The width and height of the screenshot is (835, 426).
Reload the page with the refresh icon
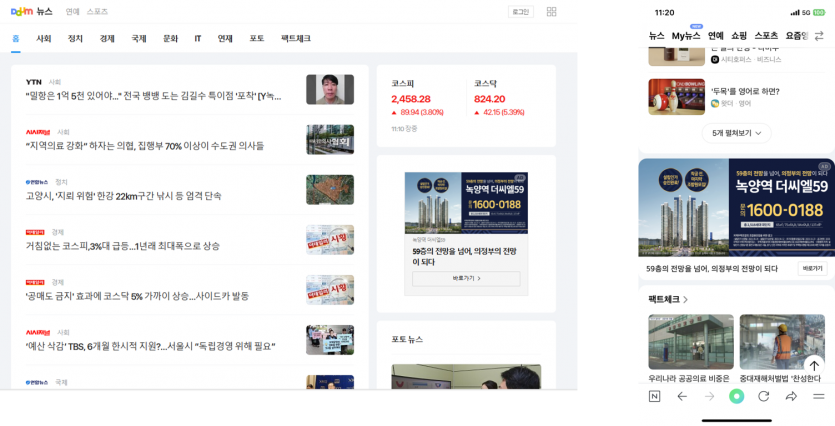click(x=764, y=396)
